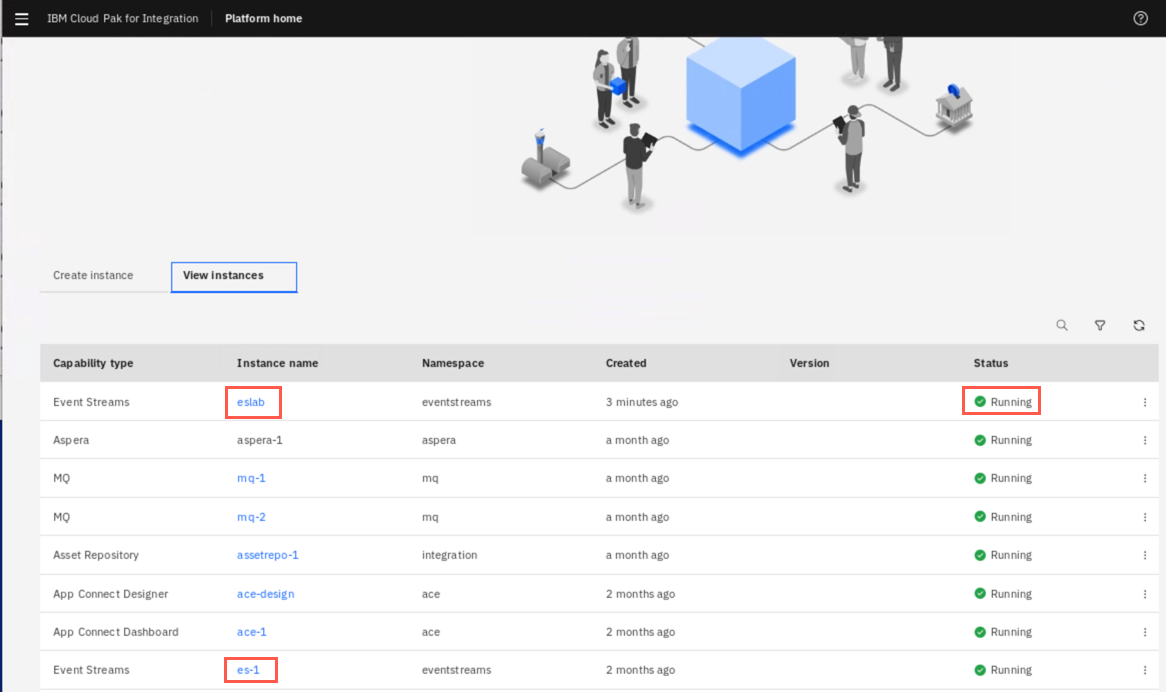Image resolution: width=1166 pixels, height=692 pixels.
Task: Open the mq-2 instance link
Action: click(x=251, y=517)
